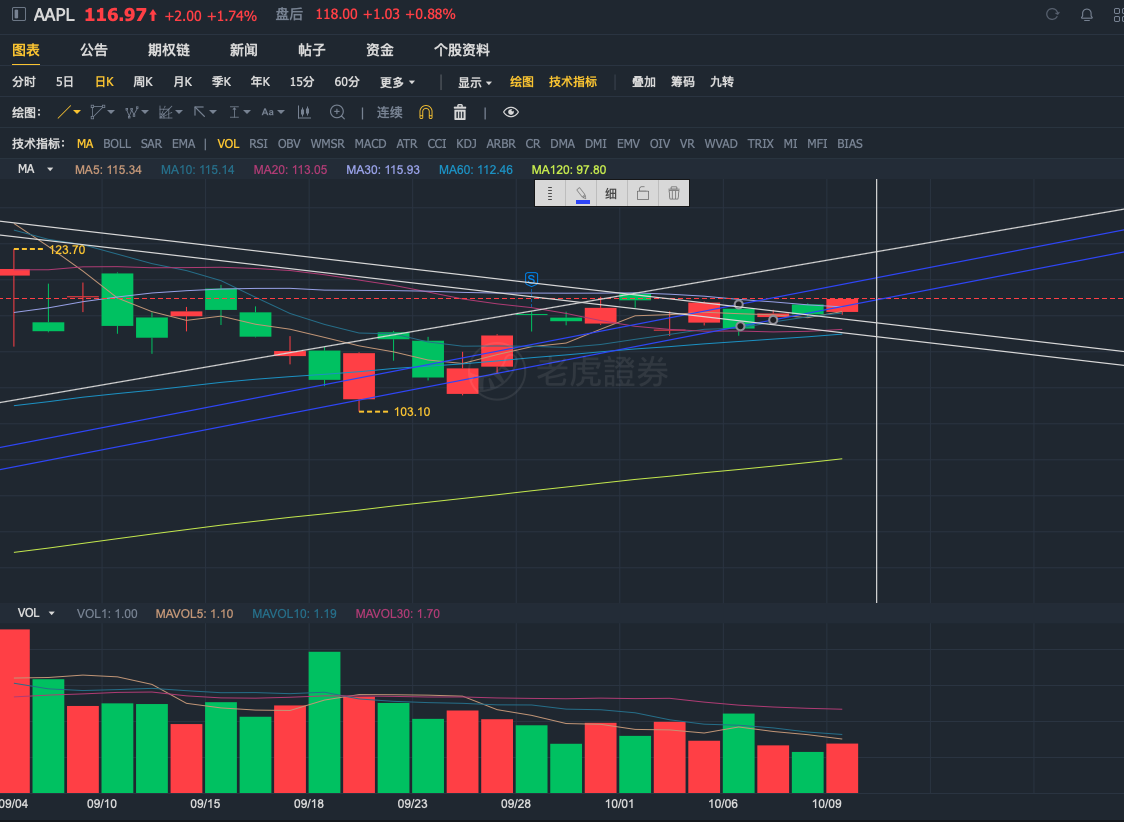Delete all drawings with the trash icon

460,113
